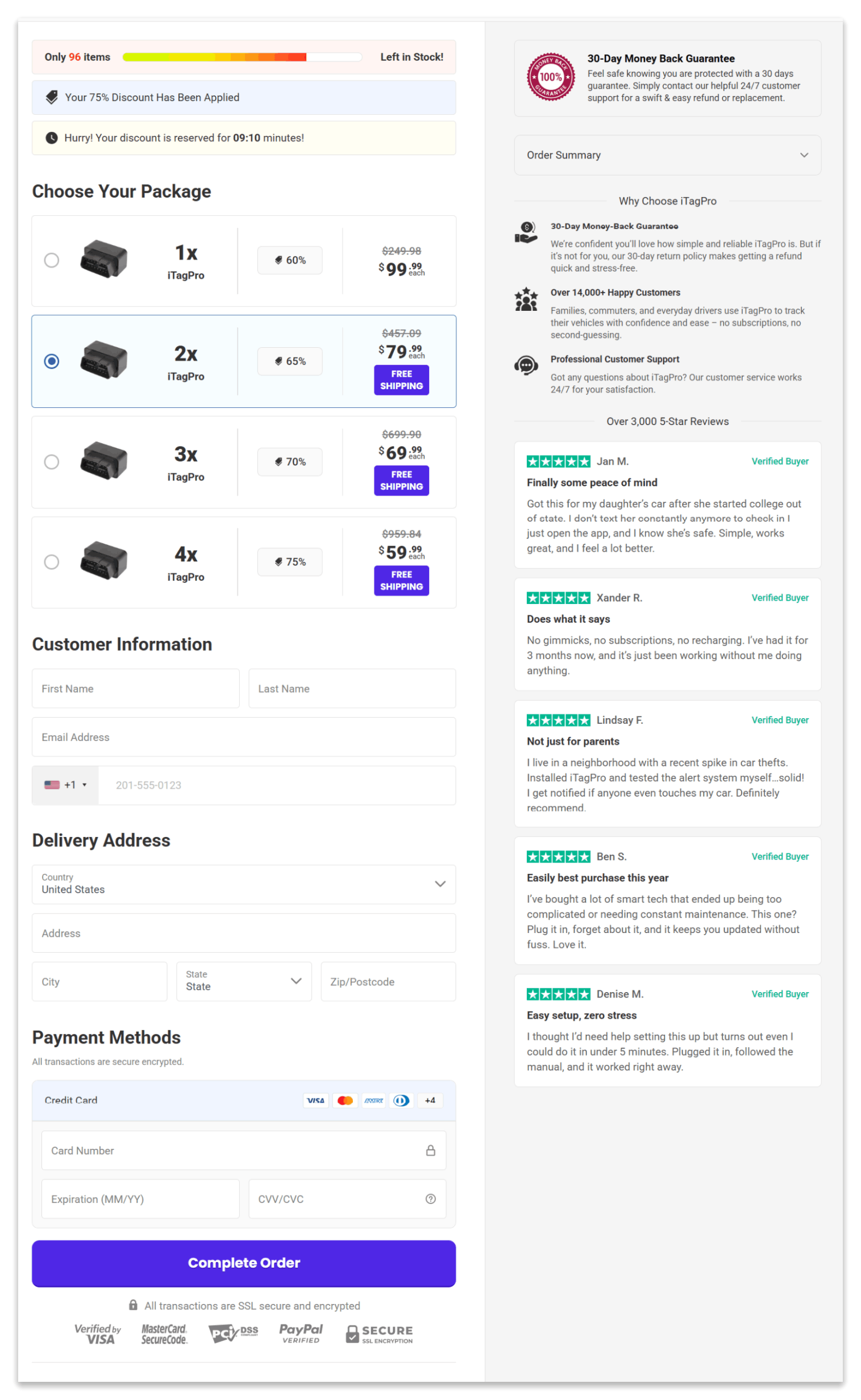The height and width of the screenshot is (1400, 861).
Task: Select the 2x iTagPro package radio button
Action: coord(52,361)
